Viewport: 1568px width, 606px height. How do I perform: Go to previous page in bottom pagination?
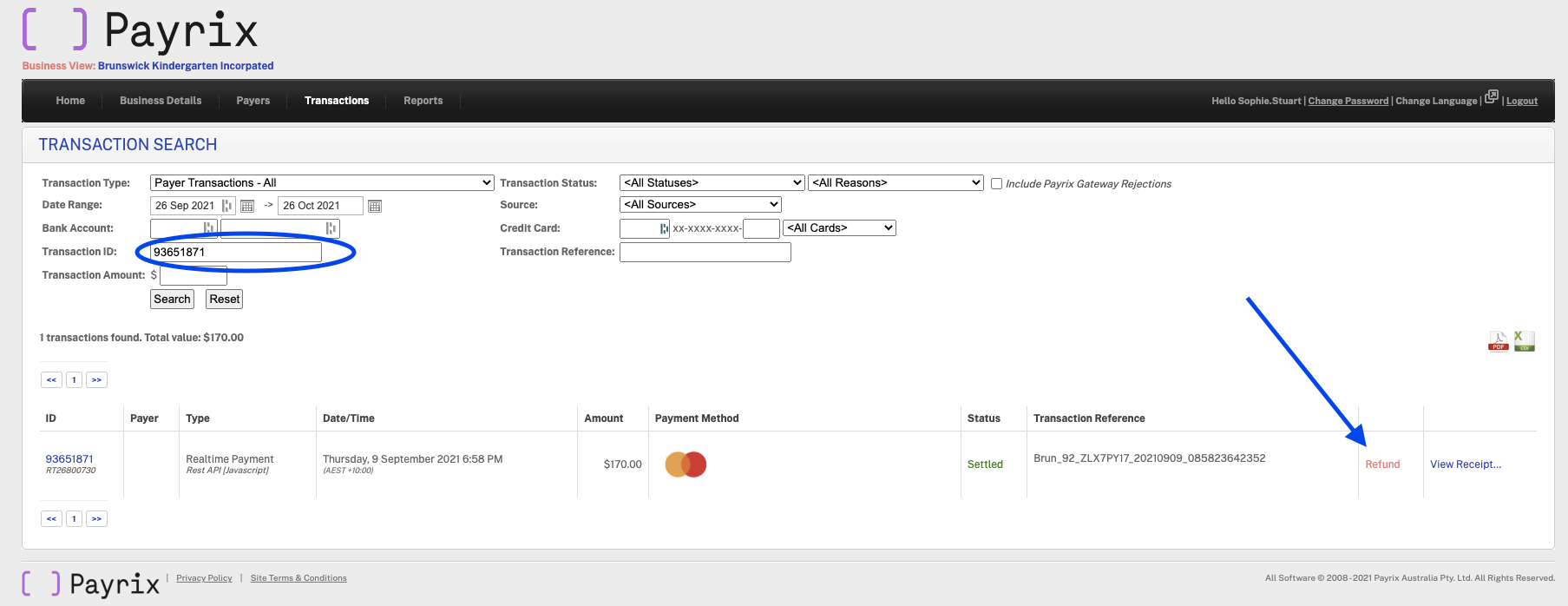pyautogui.click(x=51, y=518)
